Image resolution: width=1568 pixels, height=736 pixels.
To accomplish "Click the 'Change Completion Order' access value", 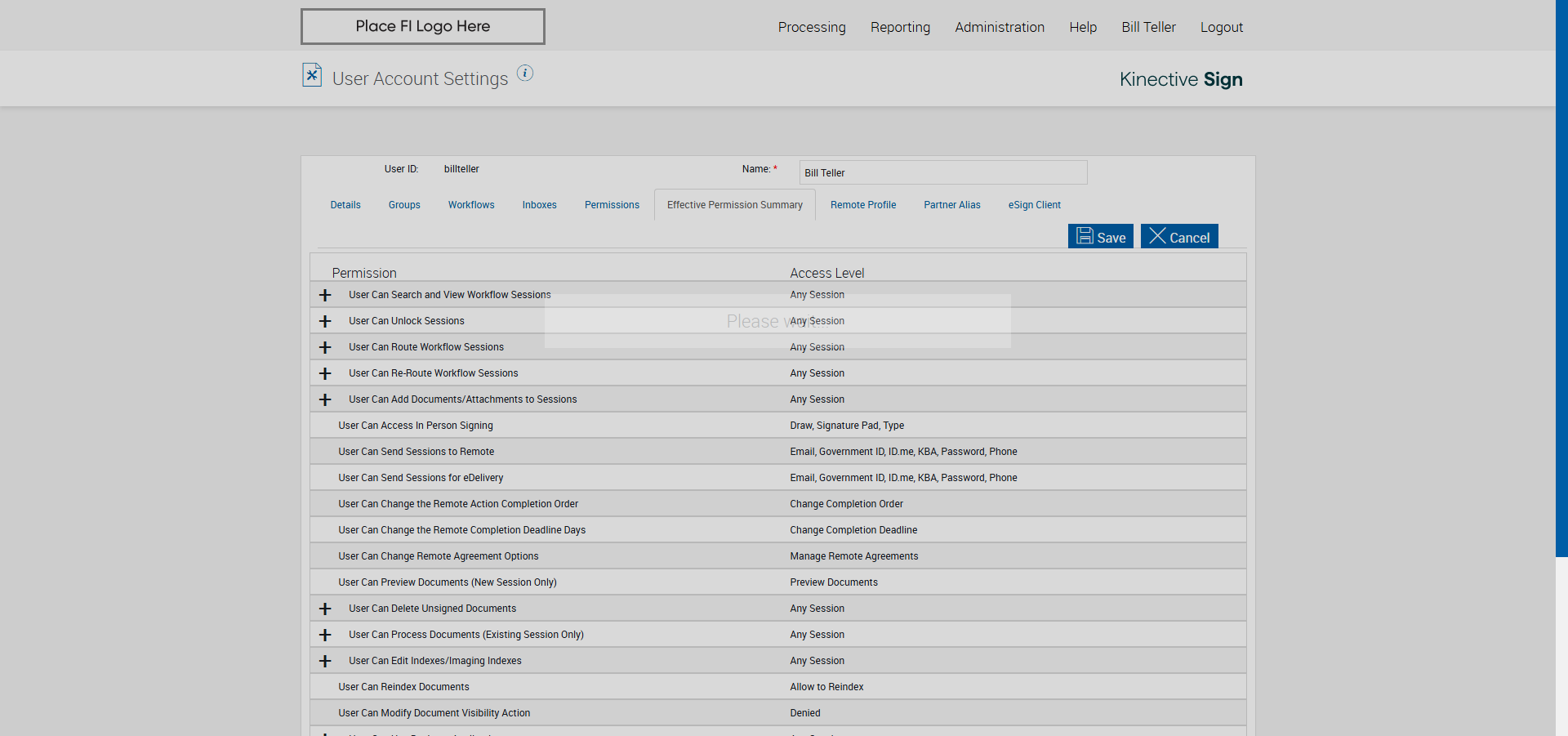I will (x=847, y=504).
